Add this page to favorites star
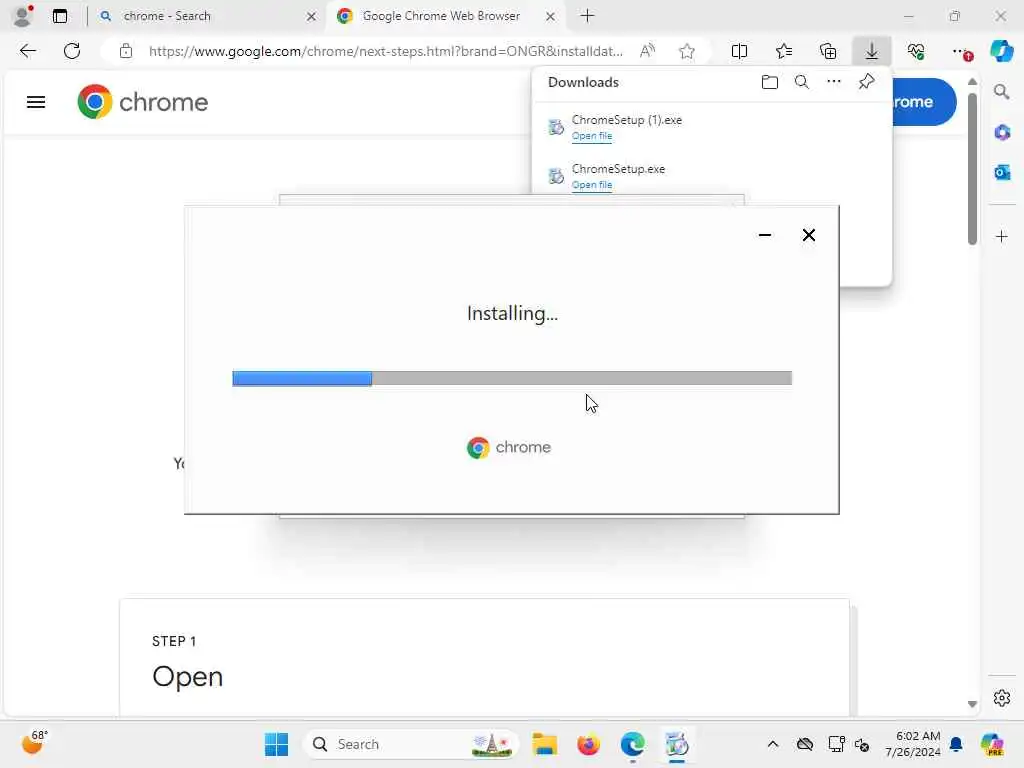Screen dimensions: 1024x768 [686, 51]
